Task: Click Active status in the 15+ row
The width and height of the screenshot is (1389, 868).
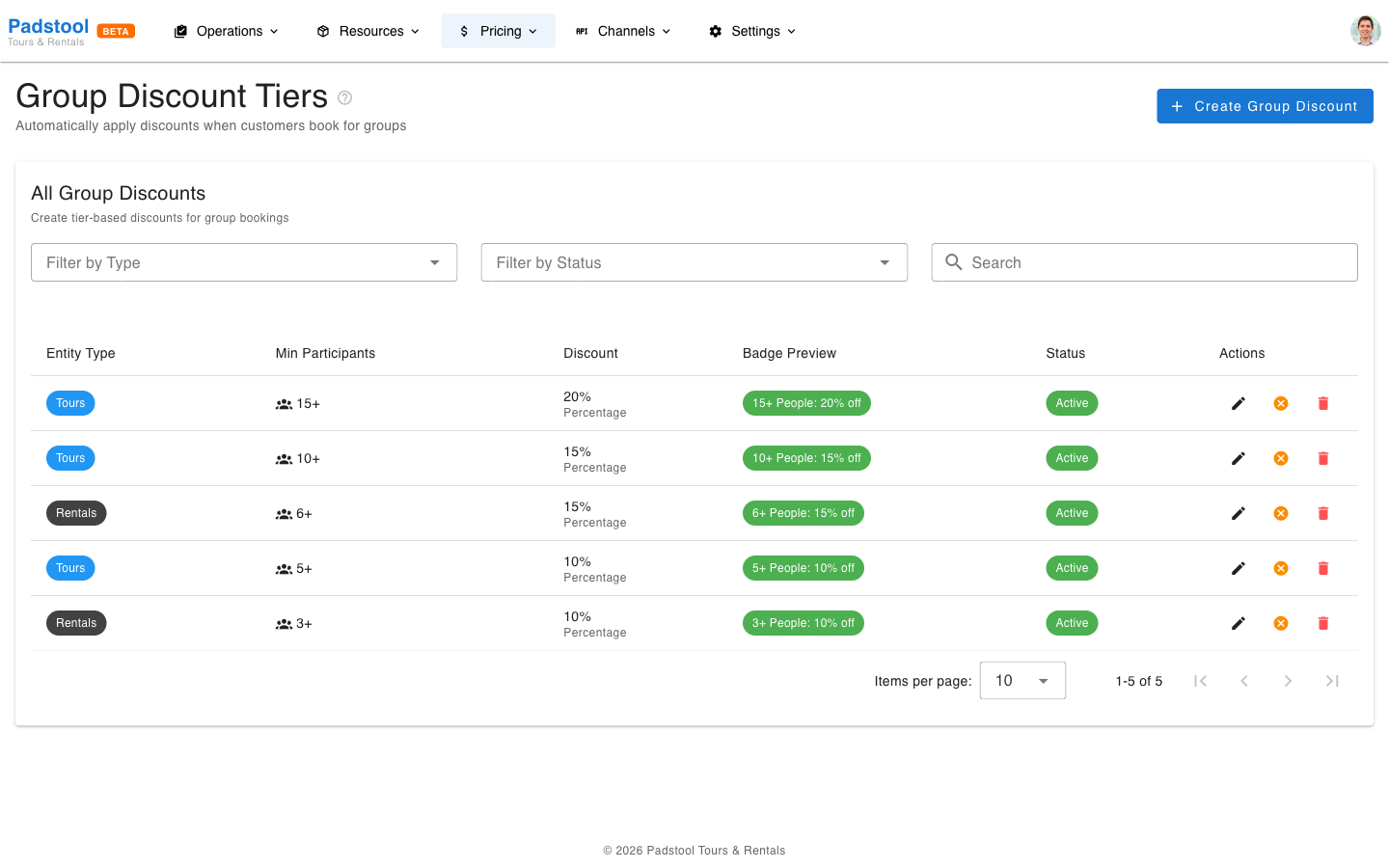Action: (x=1072, y=403)
